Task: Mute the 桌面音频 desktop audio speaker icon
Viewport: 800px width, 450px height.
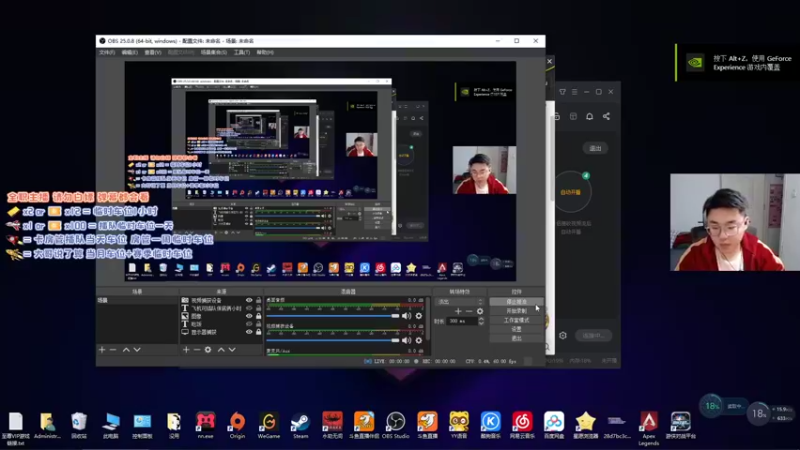Action: 407,316
